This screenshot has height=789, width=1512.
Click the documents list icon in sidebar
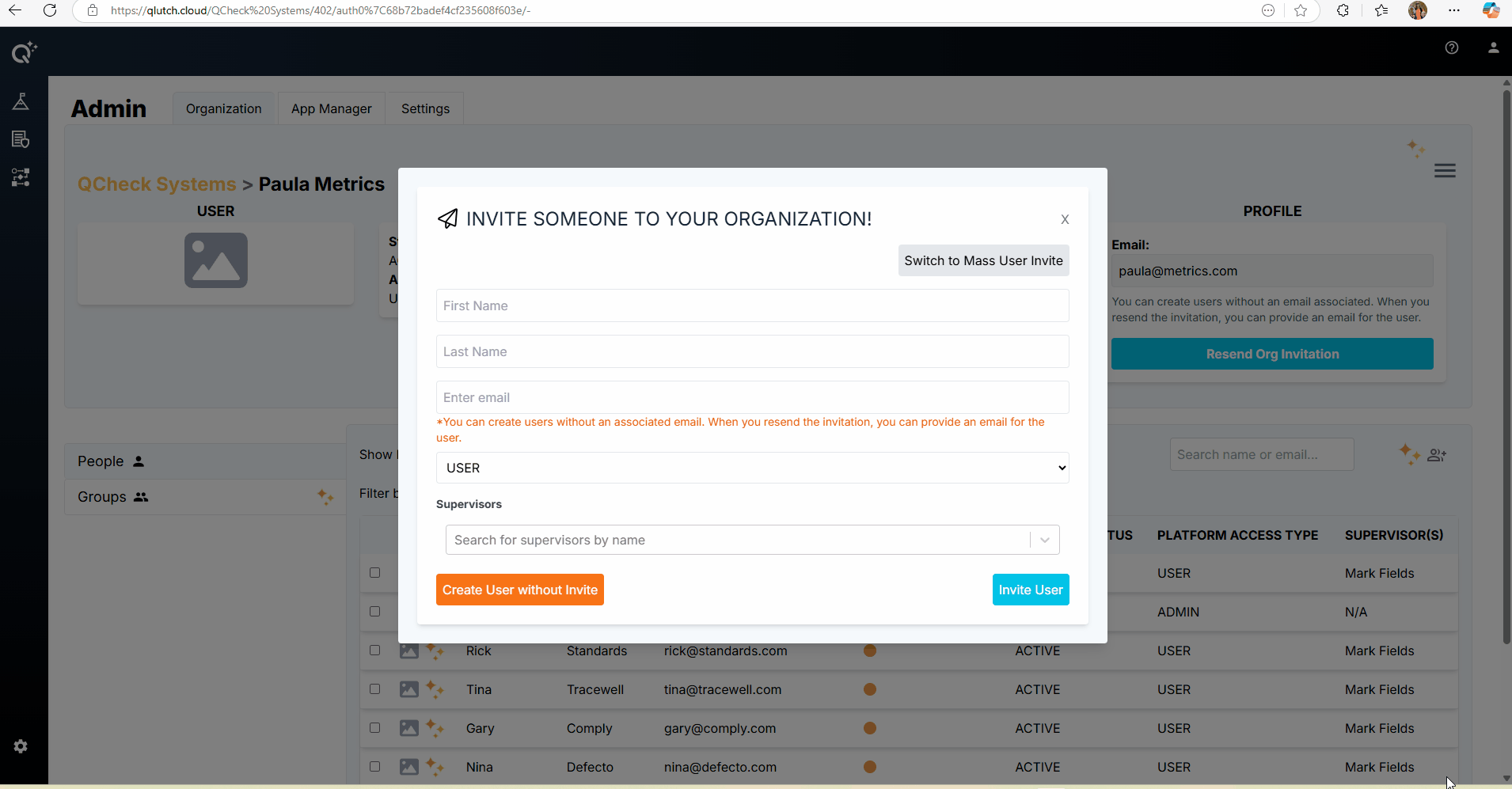(21, 139)
